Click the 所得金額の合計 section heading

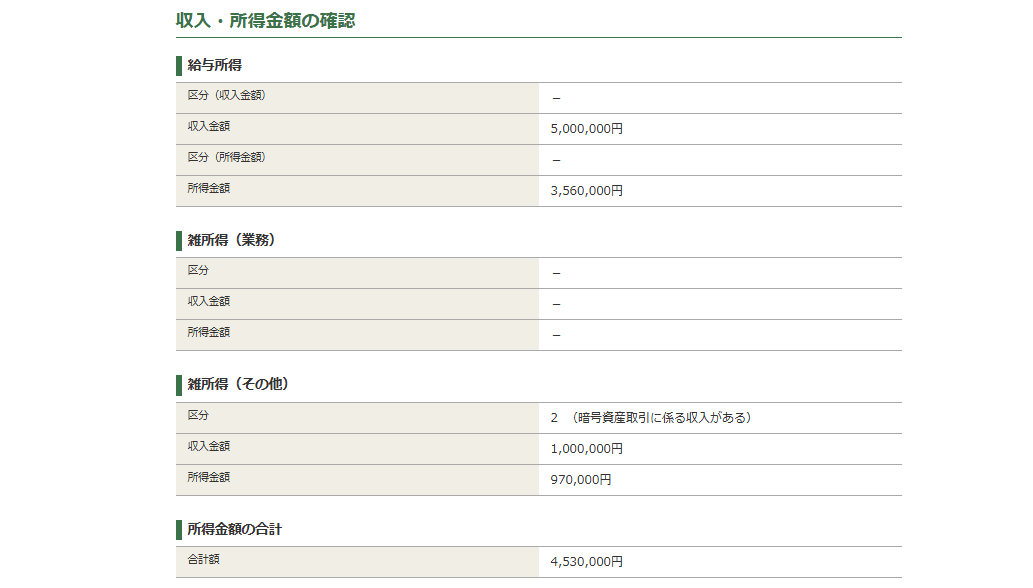point(234,529)
